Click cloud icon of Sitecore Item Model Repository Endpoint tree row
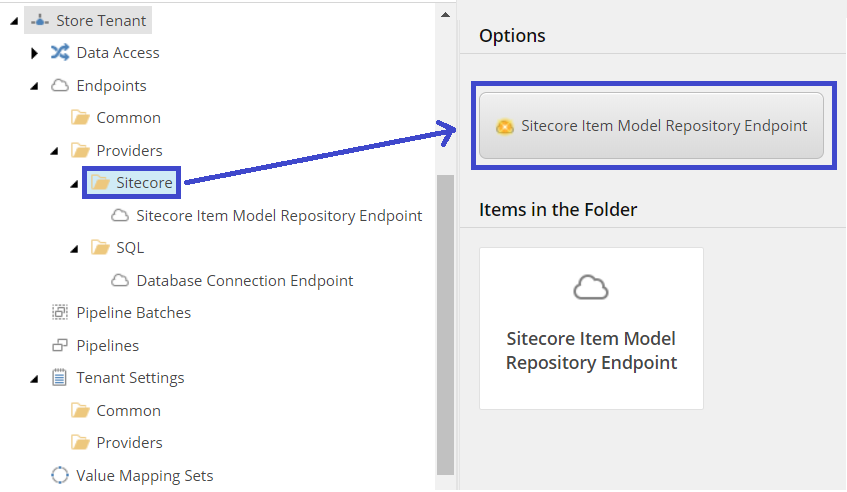847x492 pixels. pos(120,215)
